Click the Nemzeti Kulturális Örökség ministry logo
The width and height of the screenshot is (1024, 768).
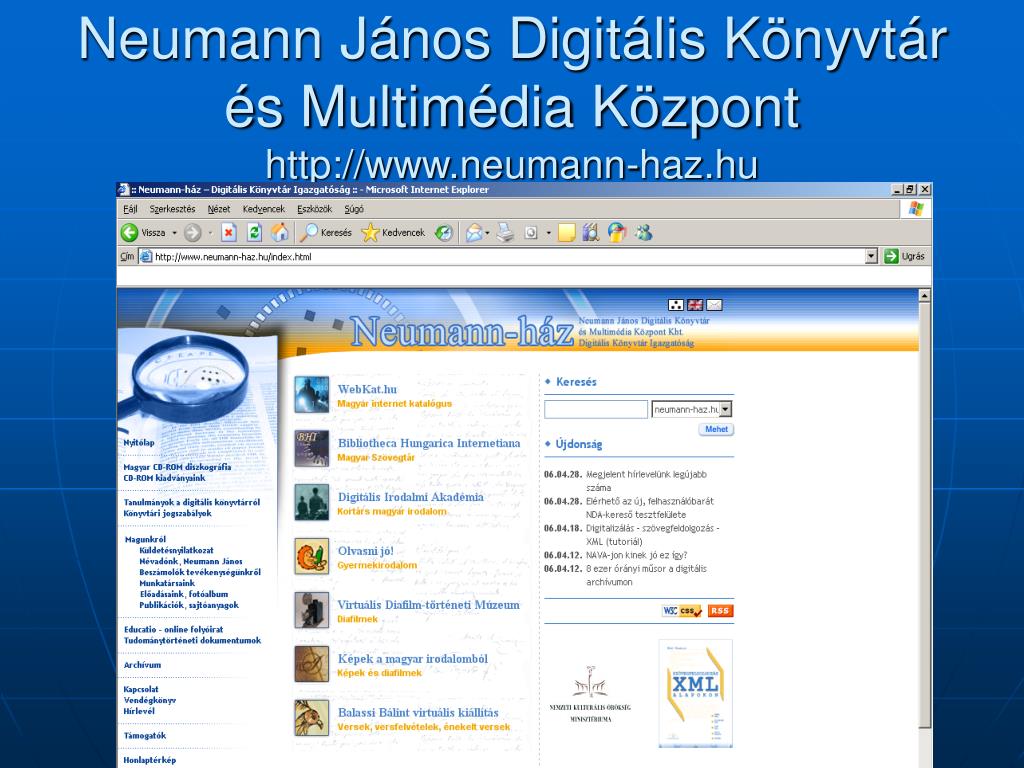pyautogui.click(x=590, y=694)
